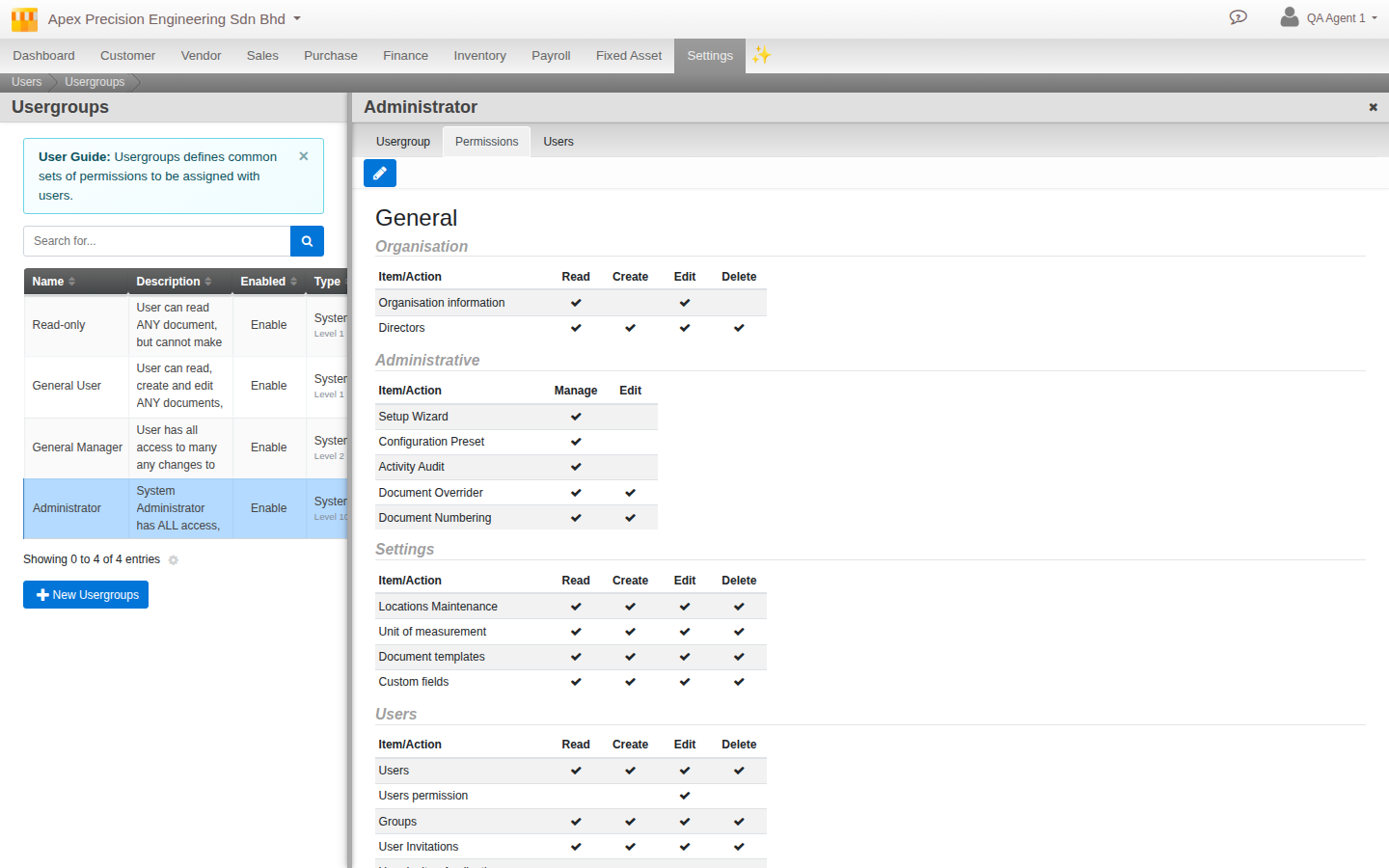Select the Administrator usergroup row
This screenshot has height=868, width=1389.
click(x=185, y=508)
